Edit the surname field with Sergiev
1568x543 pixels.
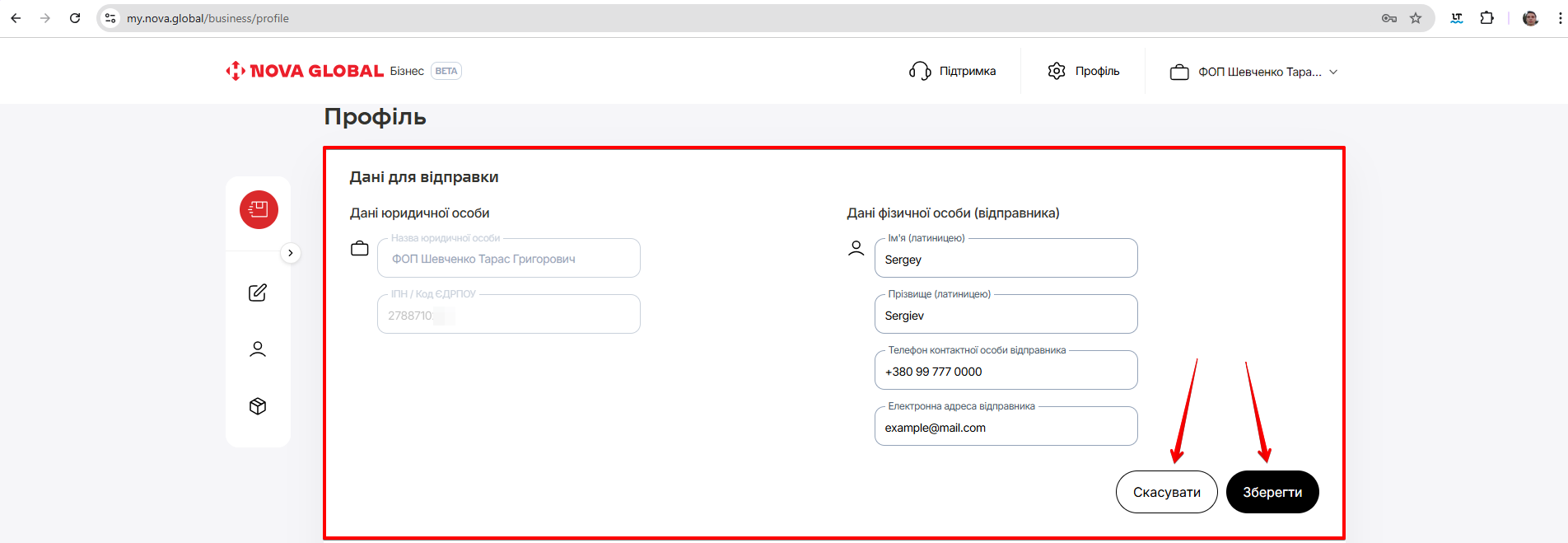1006,316
